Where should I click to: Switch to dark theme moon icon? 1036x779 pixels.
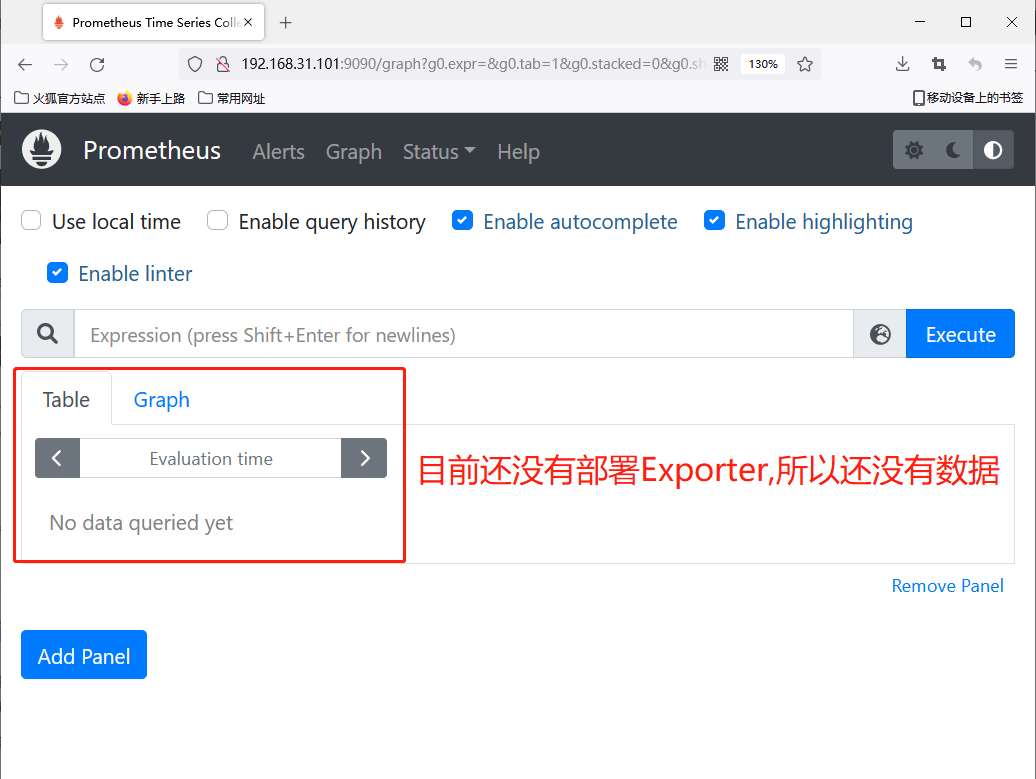[x=953, y=150]
